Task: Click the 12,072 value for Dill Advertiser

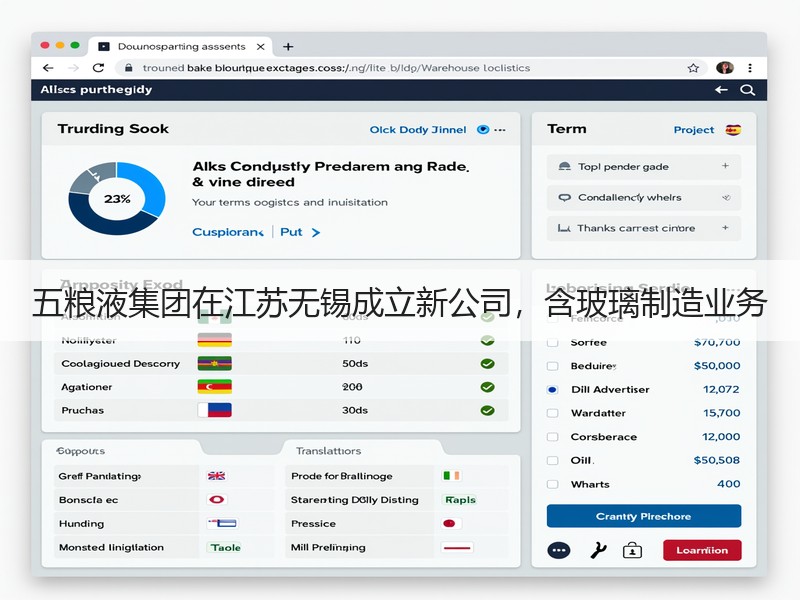Action: (721, 389)
